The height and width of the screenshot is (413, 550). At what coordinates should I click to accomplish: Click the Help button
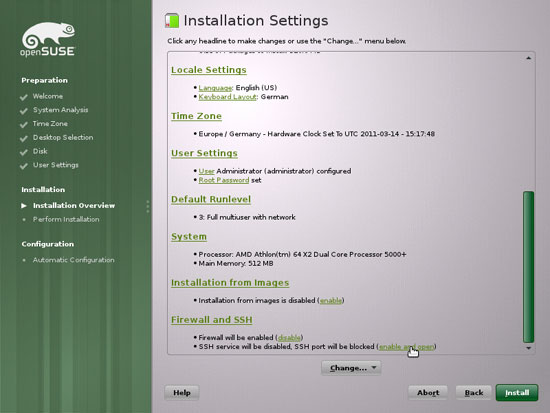click(182, 393)
